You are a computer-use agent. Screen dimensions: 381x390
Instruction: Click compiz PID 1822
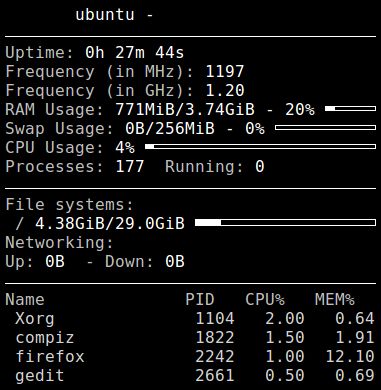(215, 338)
